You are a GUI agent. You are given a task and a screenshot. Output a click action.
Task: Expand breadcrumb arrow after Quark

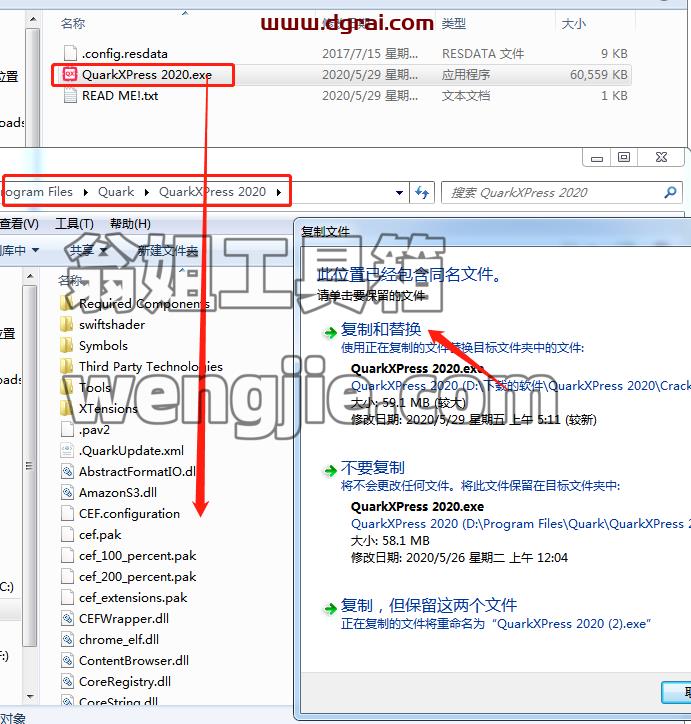[146, 192]
